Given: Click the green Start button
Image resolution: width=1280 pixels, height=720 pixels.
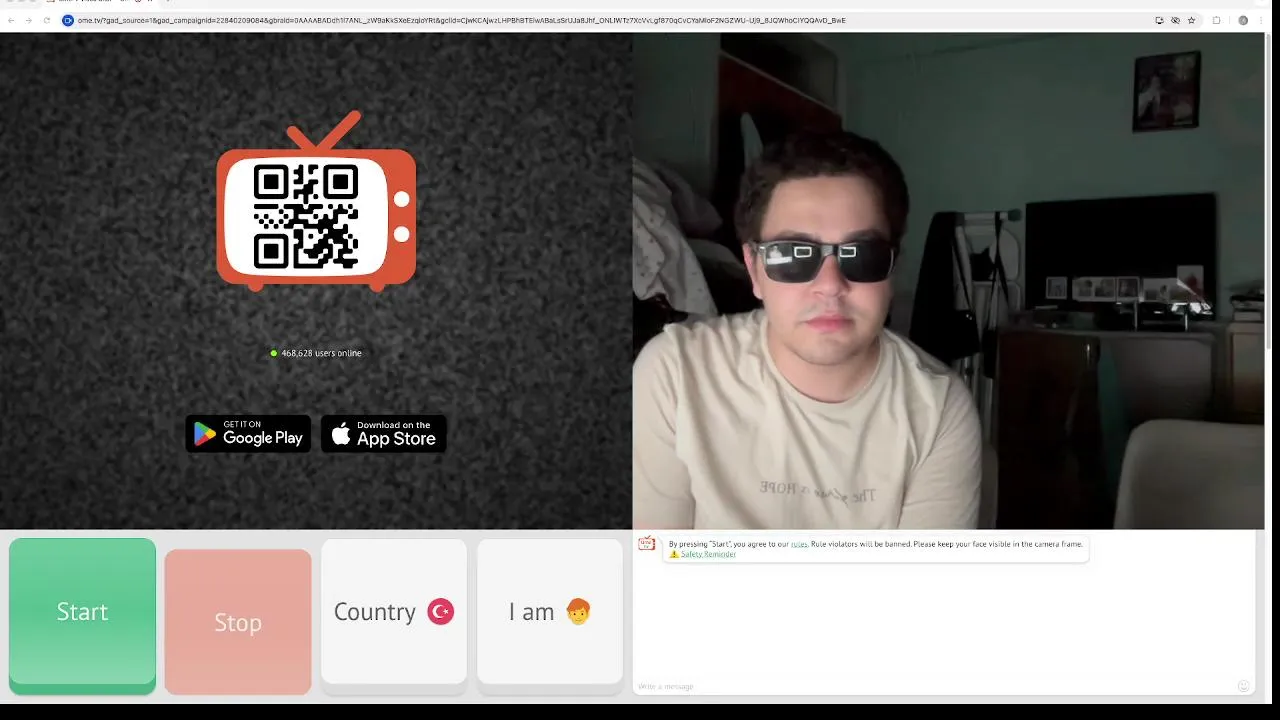Looking at the screenshot, I should pos(82,615).
